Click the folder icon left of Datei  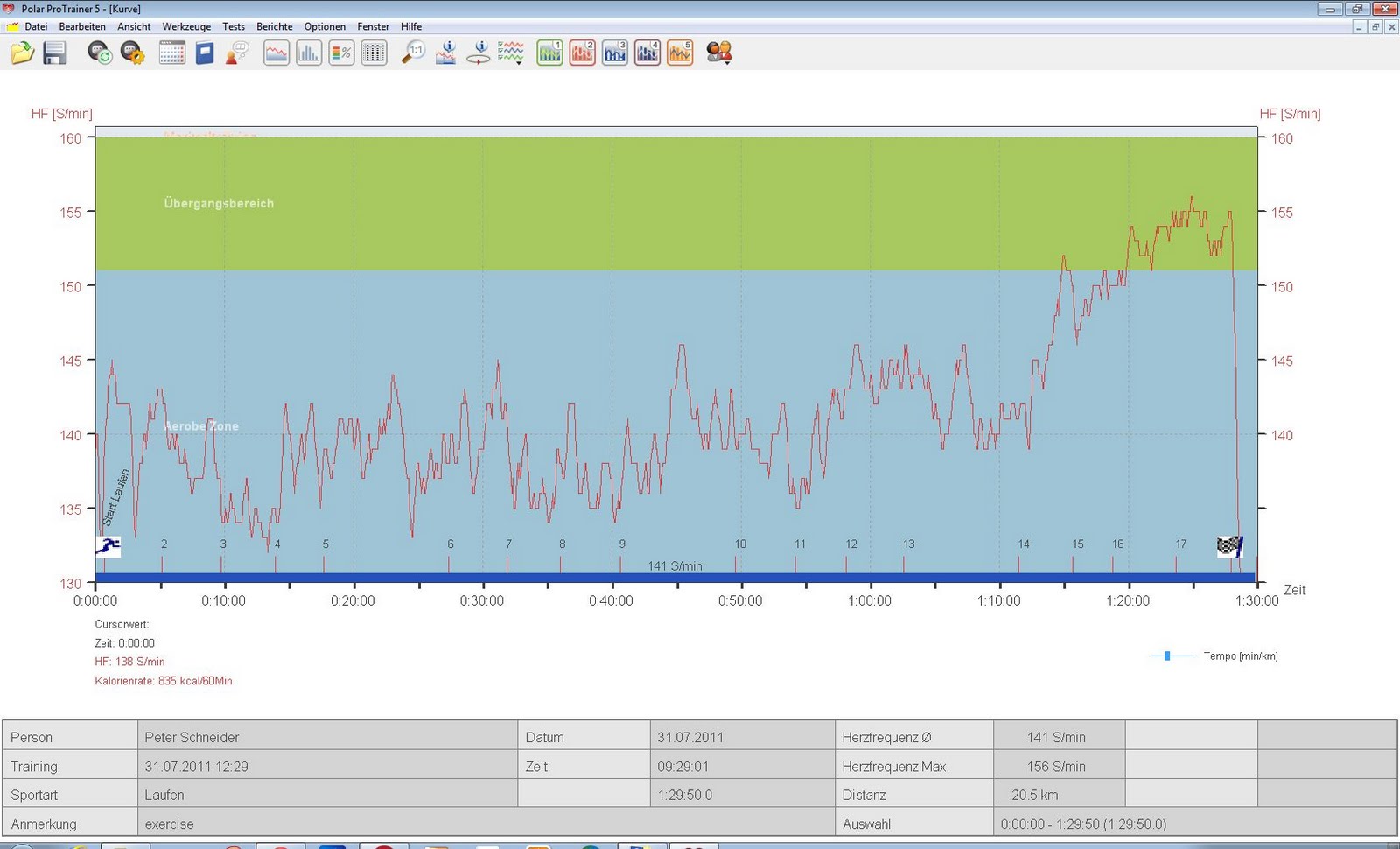(12, 26)
